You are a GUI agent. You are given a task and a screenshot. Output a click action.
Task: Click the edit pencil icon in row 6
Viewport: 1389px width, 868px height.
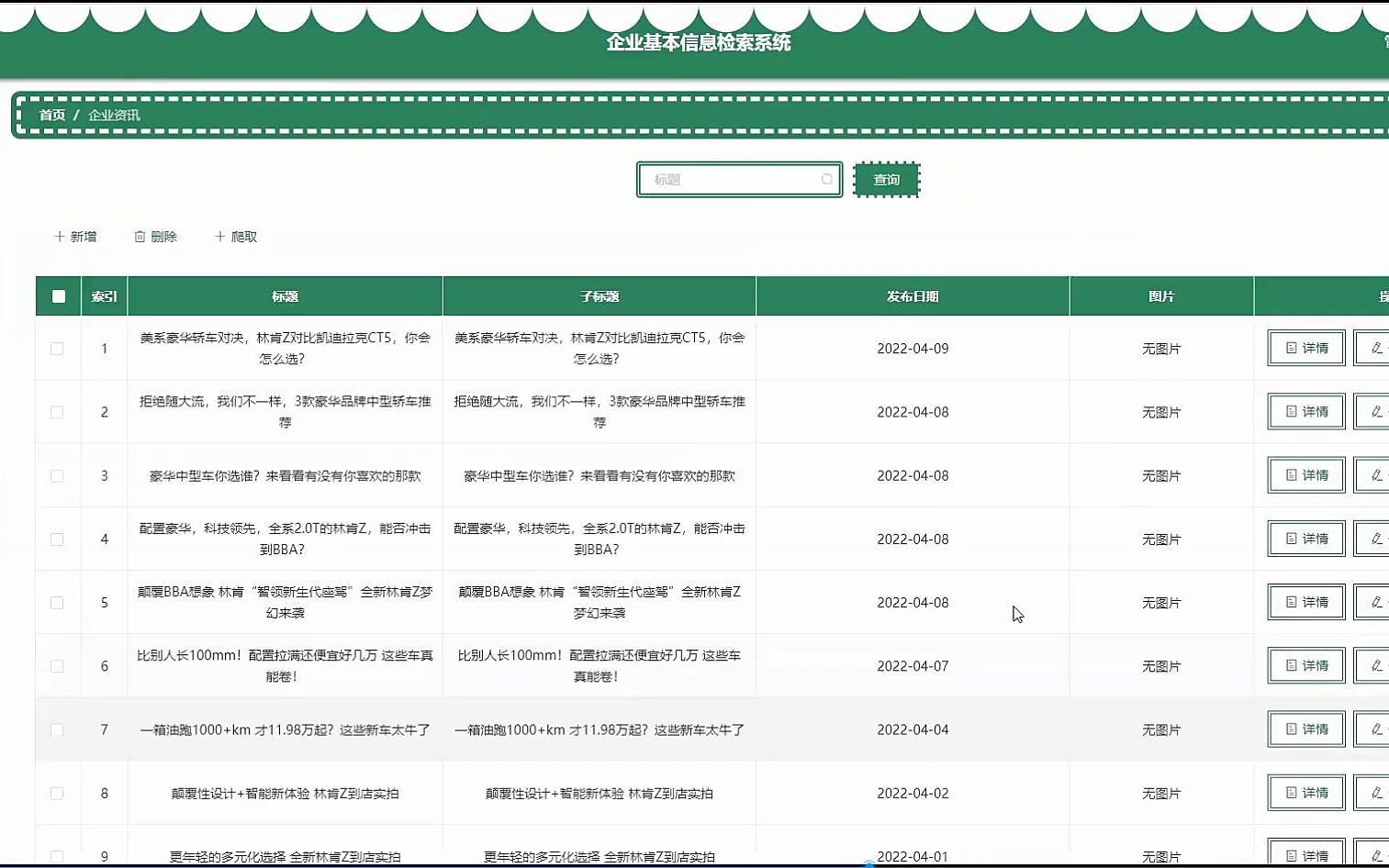1376,665
